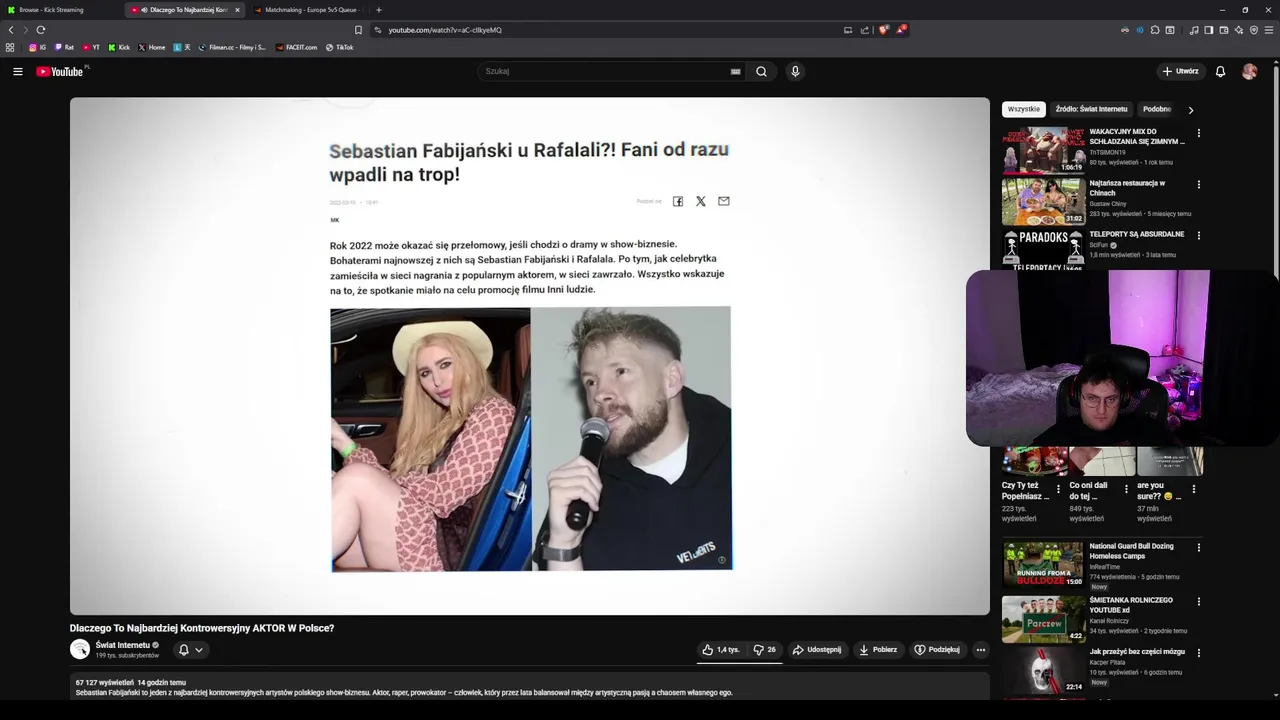Image resolution: width=1280 pixels, height=720 pixels.
Task: Click the search magnifier button
Action: tap(761, 71)
